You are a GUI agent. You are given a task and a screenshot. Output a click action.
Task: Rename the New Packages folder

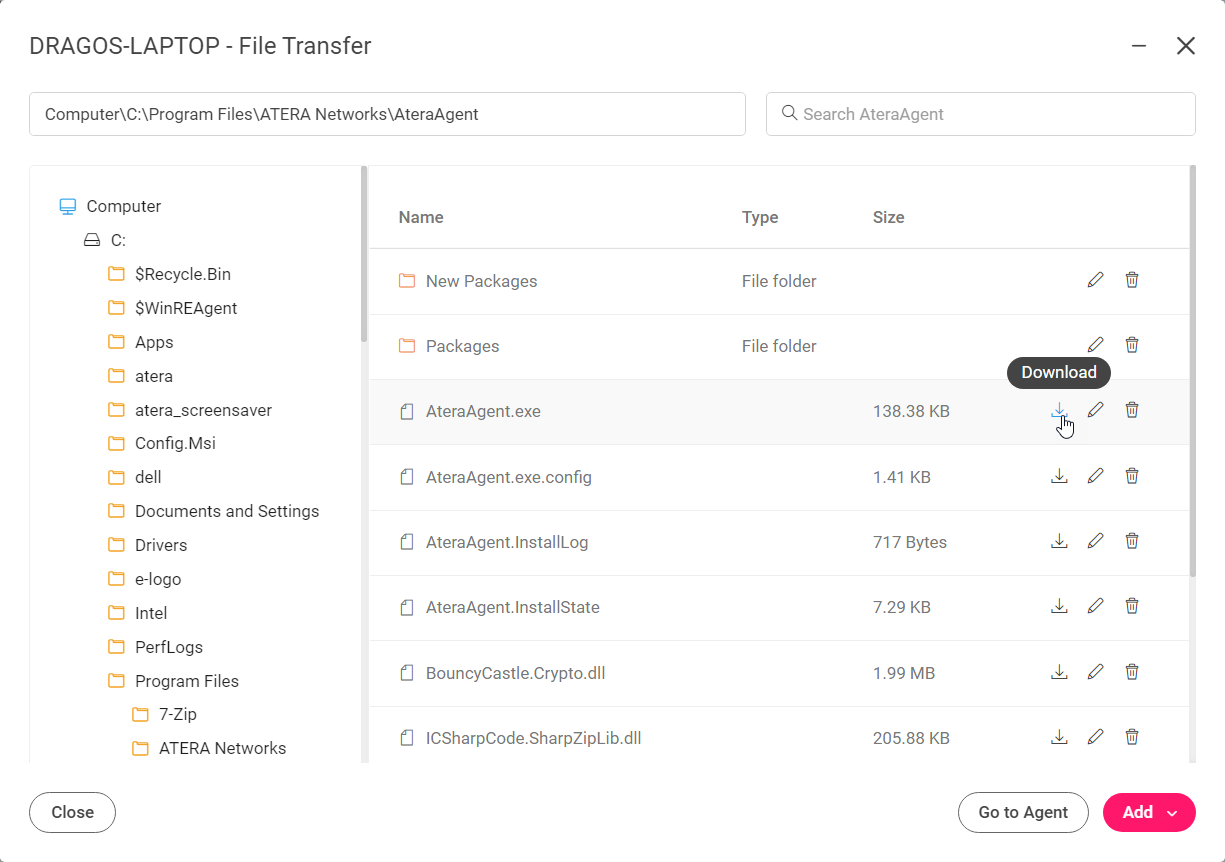(1095, 280)
